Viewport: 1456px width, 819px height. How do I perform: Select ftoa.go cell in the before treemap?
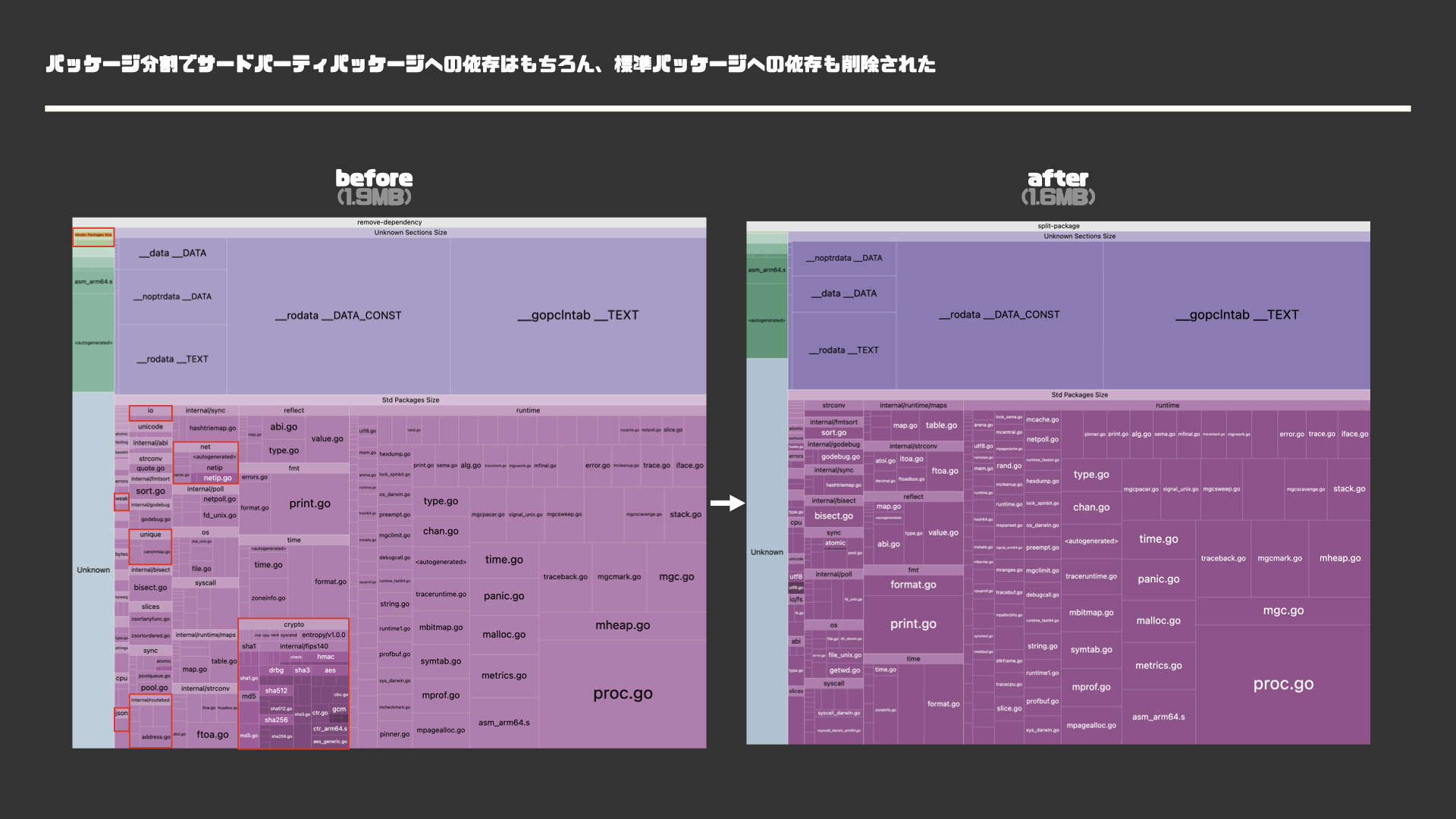point(212,734)
